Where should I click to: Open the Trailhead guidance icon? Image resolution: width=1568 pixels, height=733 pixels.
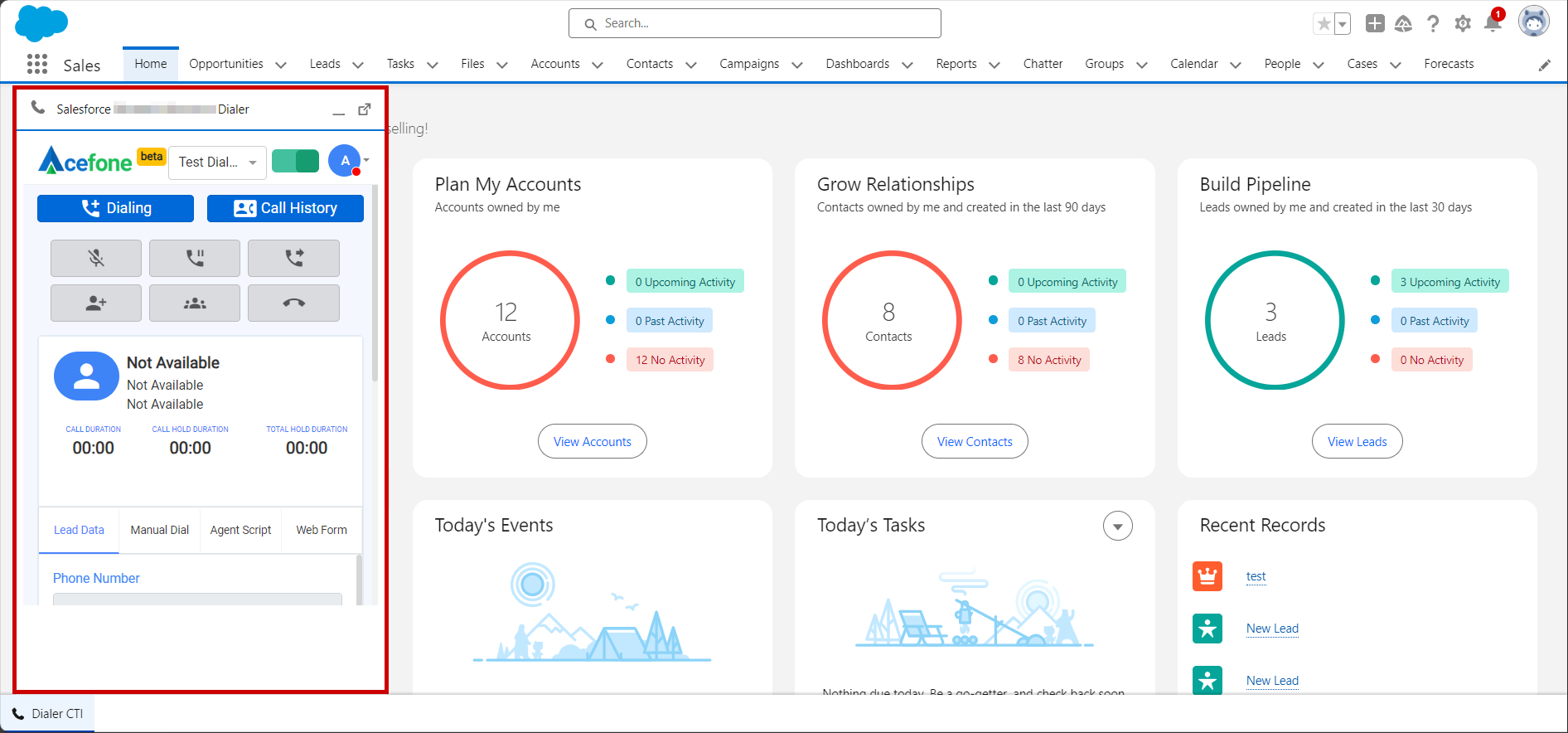pyautogui.click(x=1403, y=23)
